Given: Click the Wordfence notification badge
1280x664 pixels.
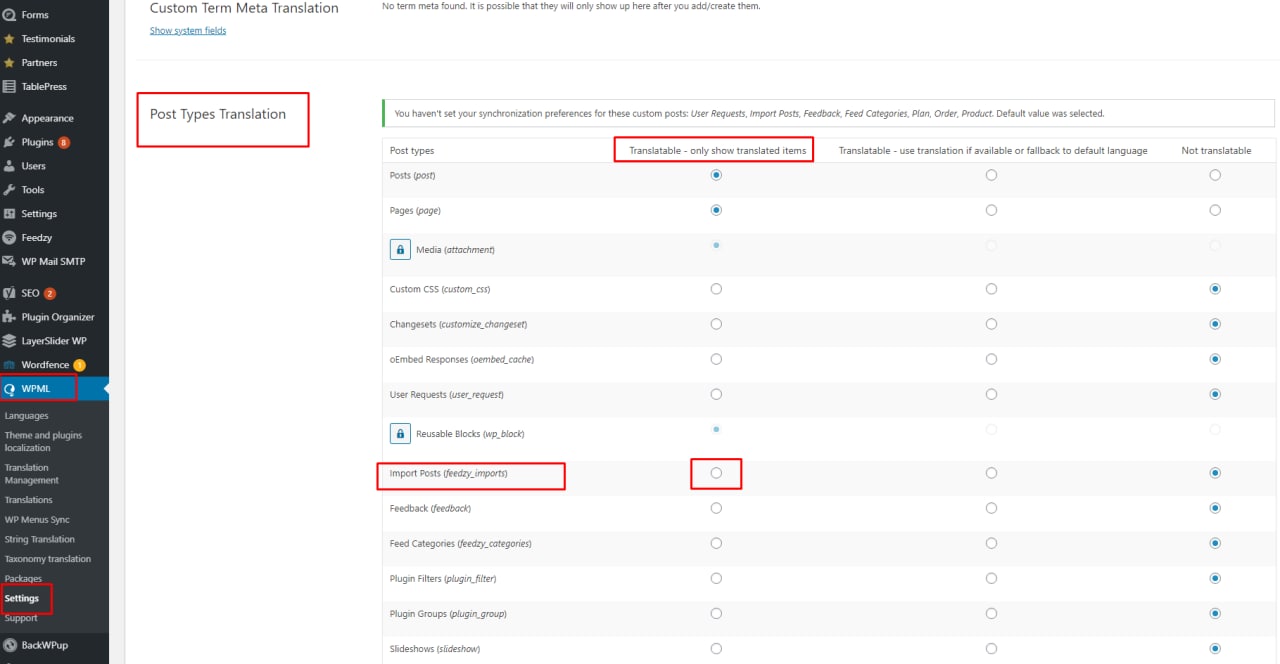Looking at the screenshot, I should [79, 366].
